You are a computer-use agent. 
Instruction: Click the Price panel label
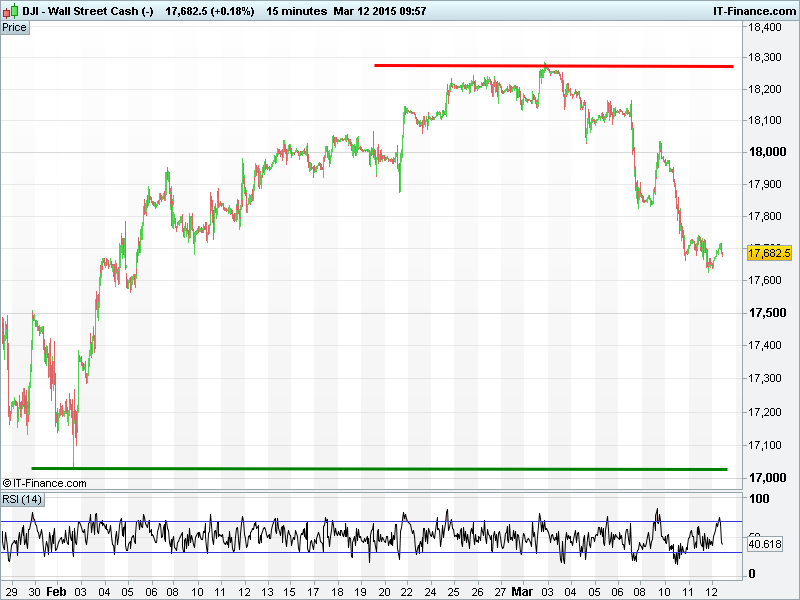[15, 27]
